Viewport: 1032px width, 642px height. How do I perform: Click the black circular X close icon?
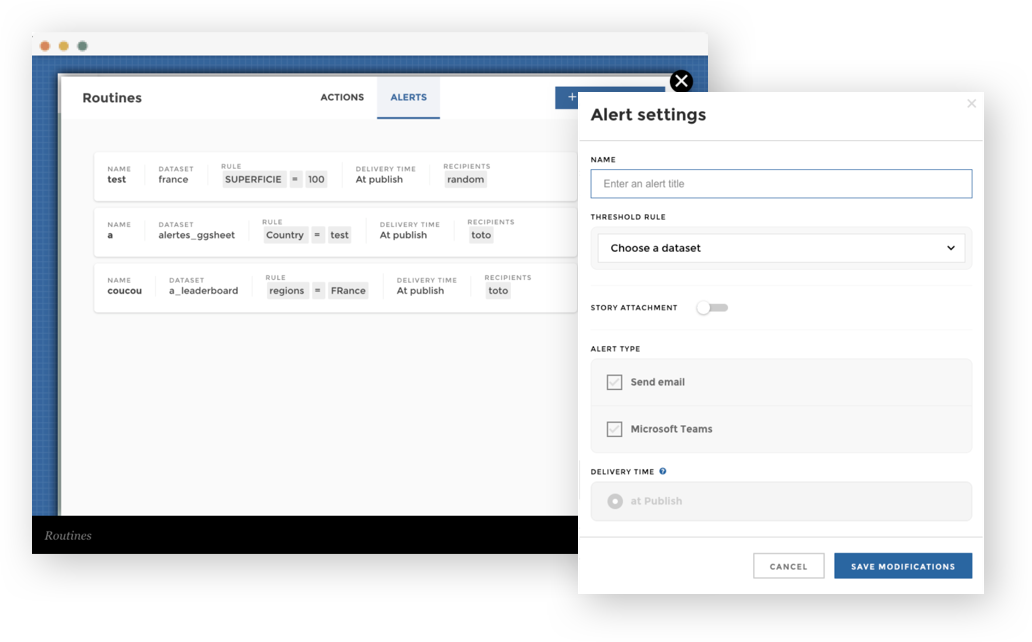point(681,81)
